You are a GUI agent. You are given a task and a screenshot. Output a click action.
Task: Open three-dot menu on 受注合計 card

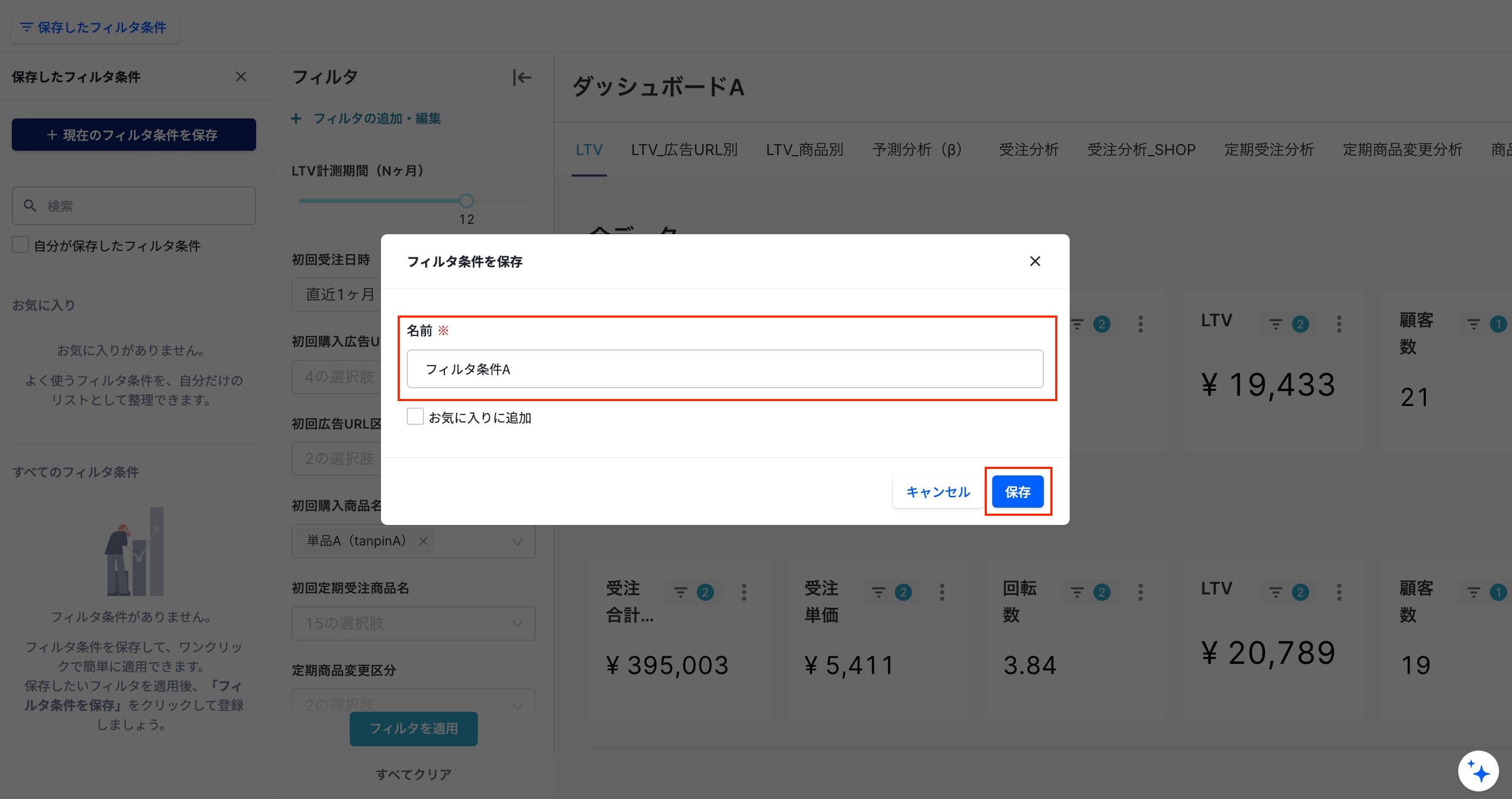[x=744, y=592]
